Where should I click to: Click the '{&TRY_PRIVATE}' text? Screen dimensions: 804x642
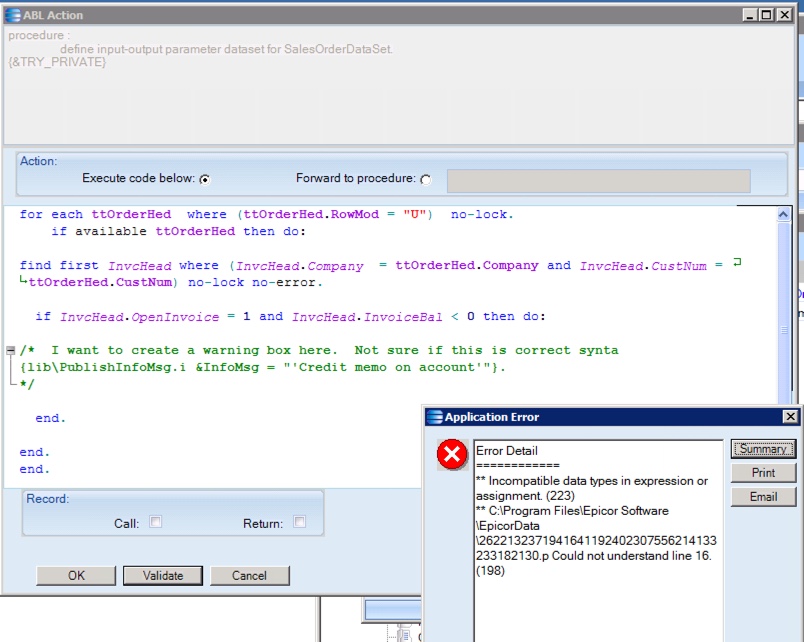57,62
